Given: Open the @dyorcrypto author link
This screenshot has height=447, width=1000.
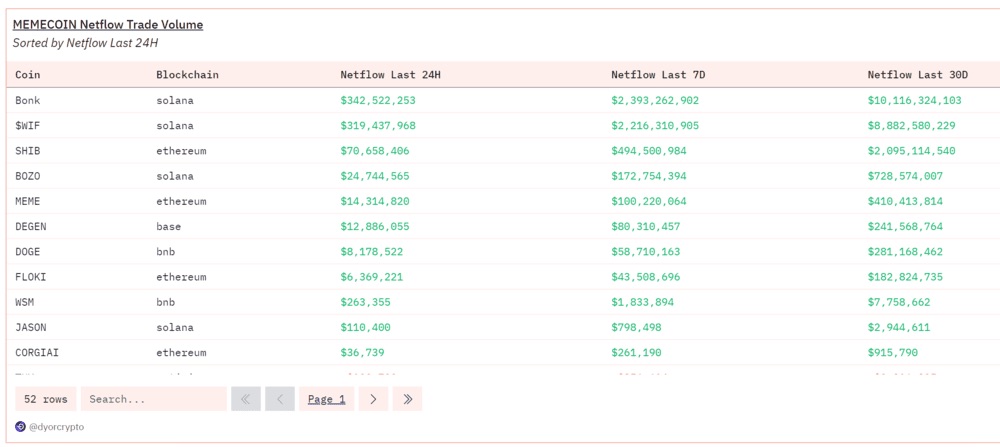Looking at the screenshot, I should pos(57,427).
